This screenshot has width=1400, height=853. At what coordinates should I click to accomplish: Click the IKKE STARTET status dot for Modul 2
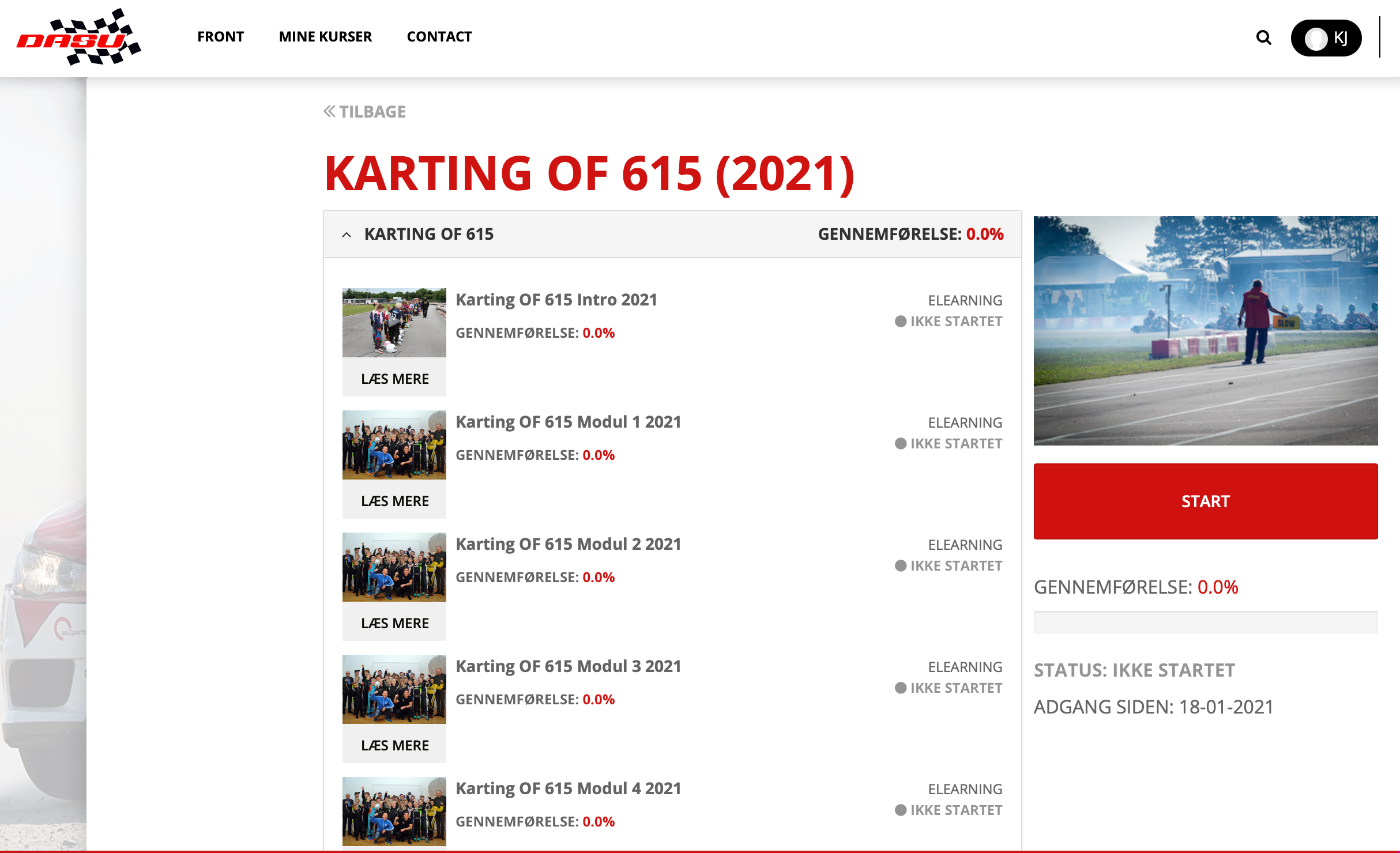coord(901,566)
